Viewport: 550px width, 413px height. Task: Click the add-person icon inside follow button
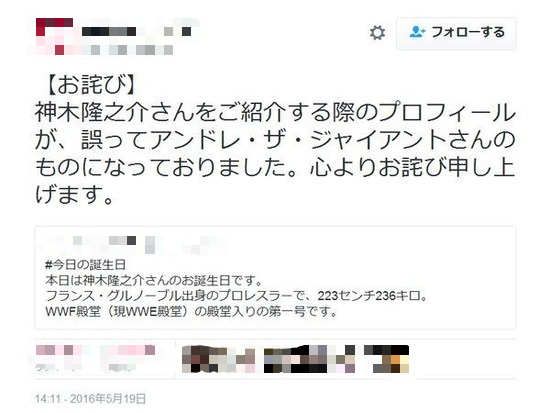(x=417, y=32)
